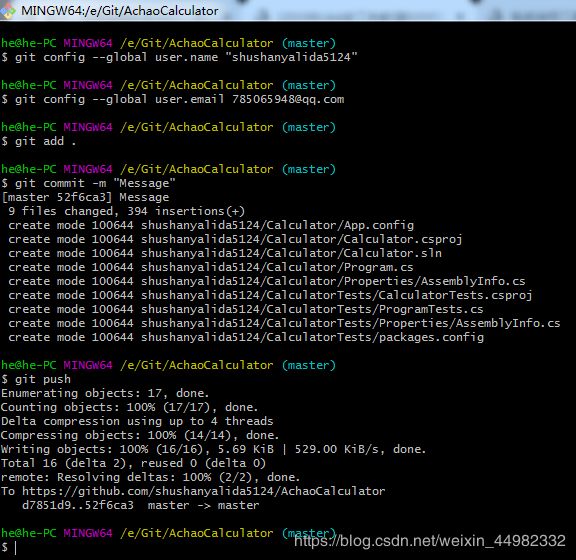Select the Calculator/App.config create mode line

(x=211, y=225)
